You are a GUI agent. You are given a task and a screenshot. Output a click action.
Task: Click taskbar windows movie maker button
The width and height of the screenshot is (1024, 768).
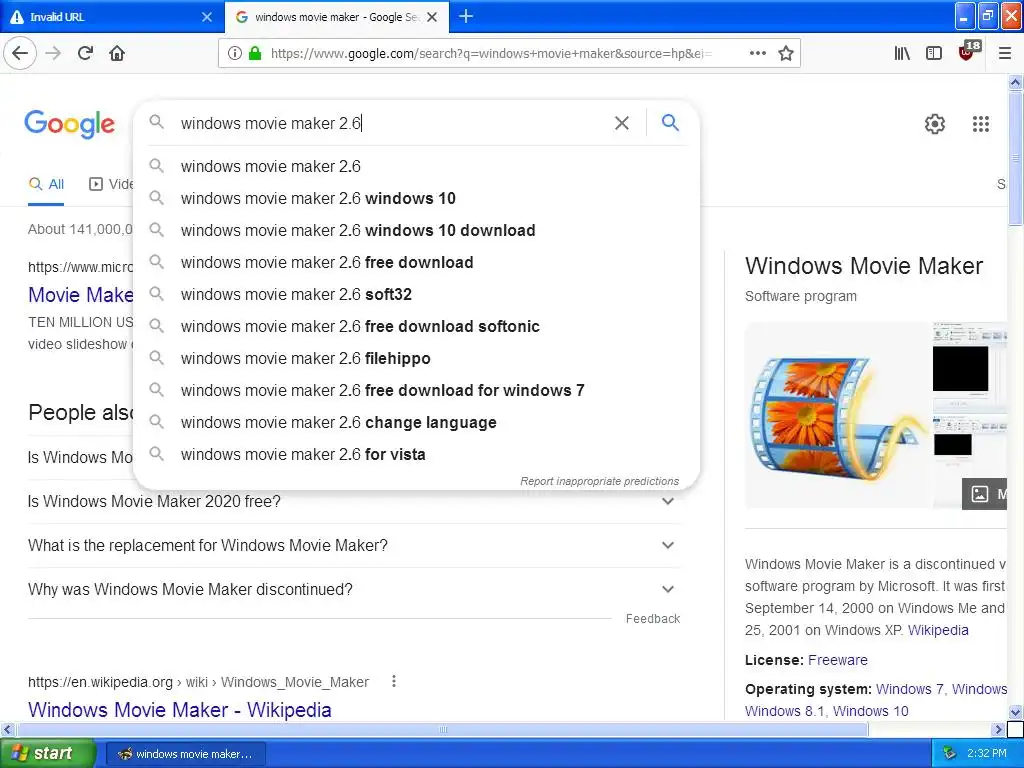(x=185, y=754)
